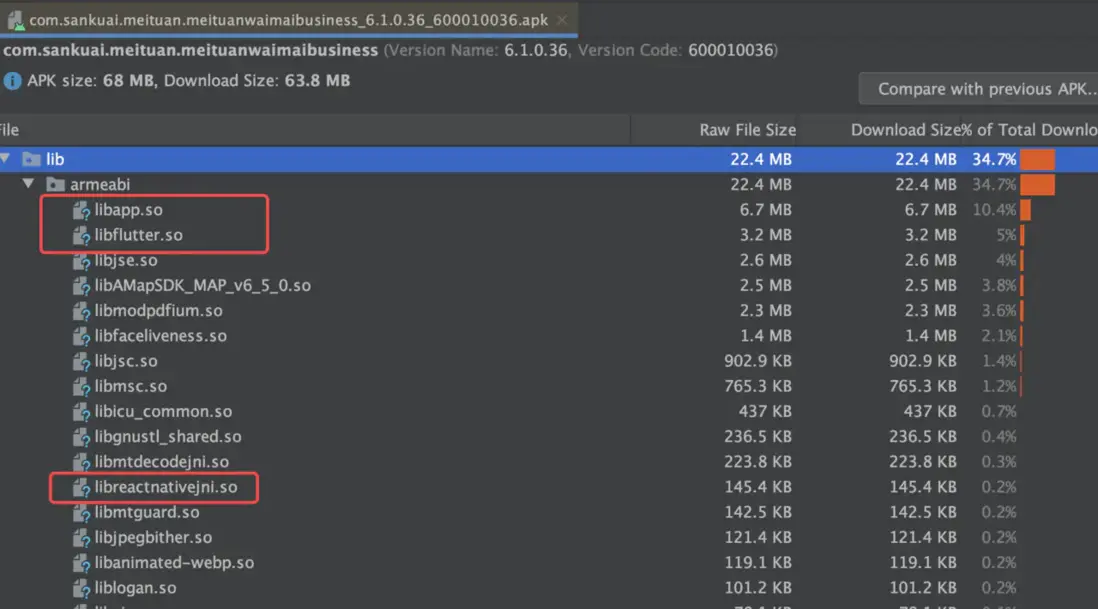The height and width of the screenshot is (609, 1098).
Task: Select the meituanwaimaibusiness apk tab
Action: [x=288, y=20]
